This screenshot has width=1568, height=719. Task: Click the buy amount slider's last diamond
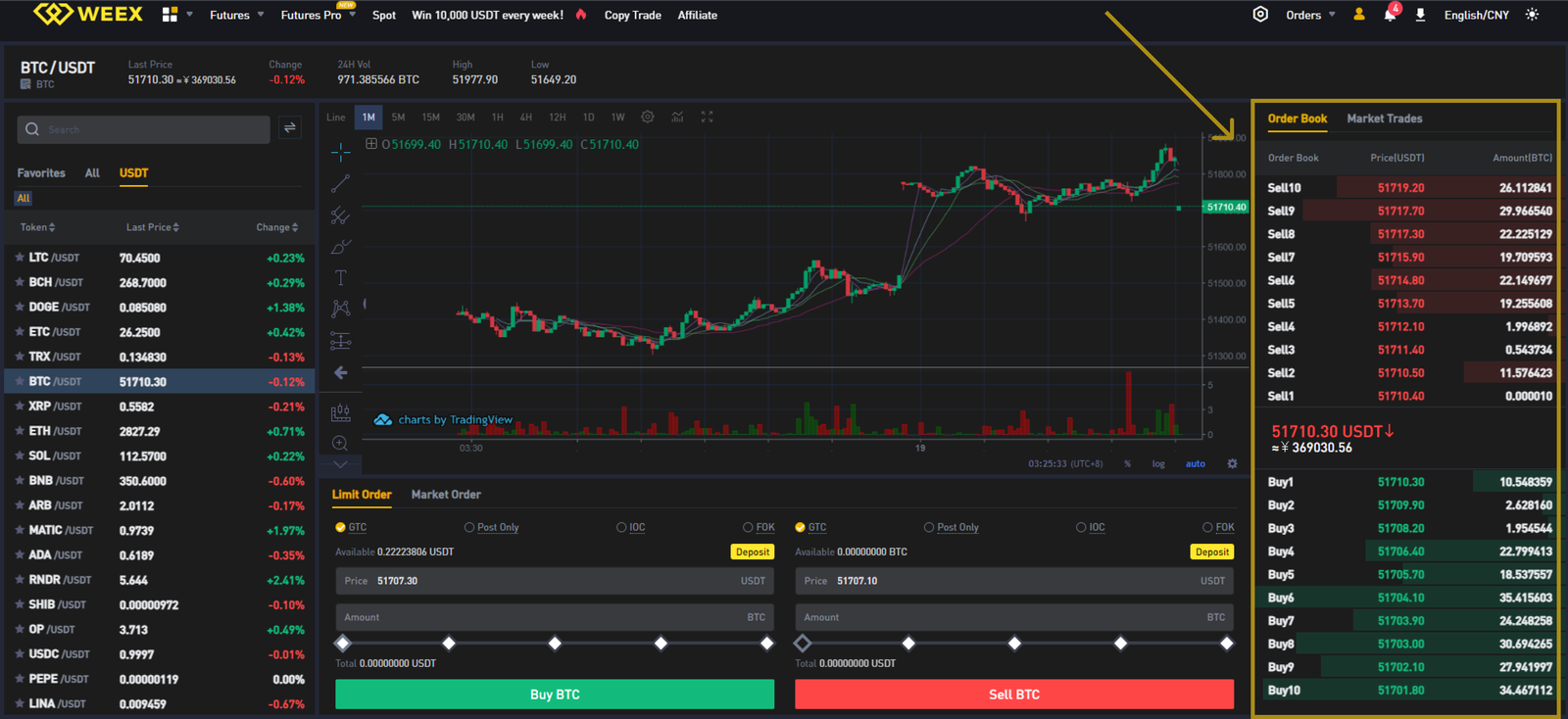766,644
